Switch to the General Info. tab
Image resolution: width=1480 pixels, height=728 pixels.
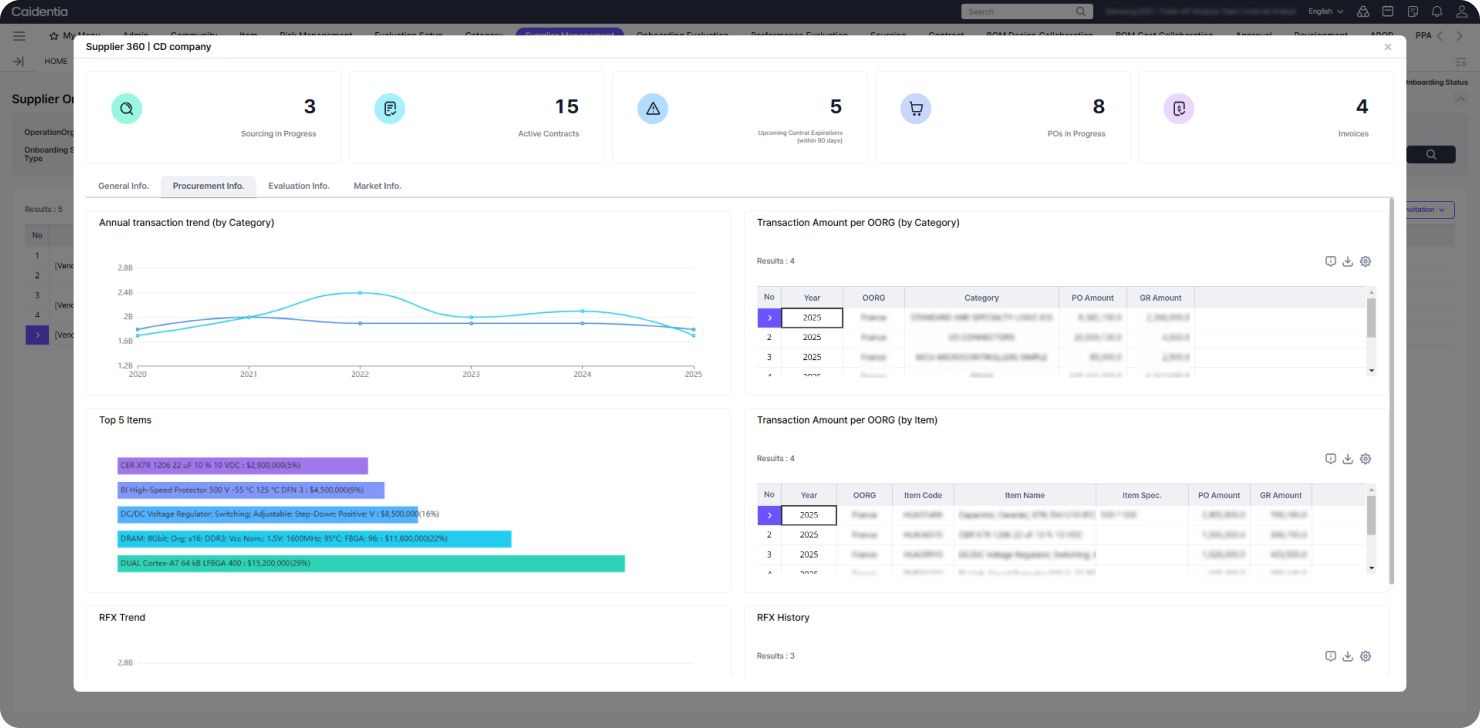coord(123,186)
